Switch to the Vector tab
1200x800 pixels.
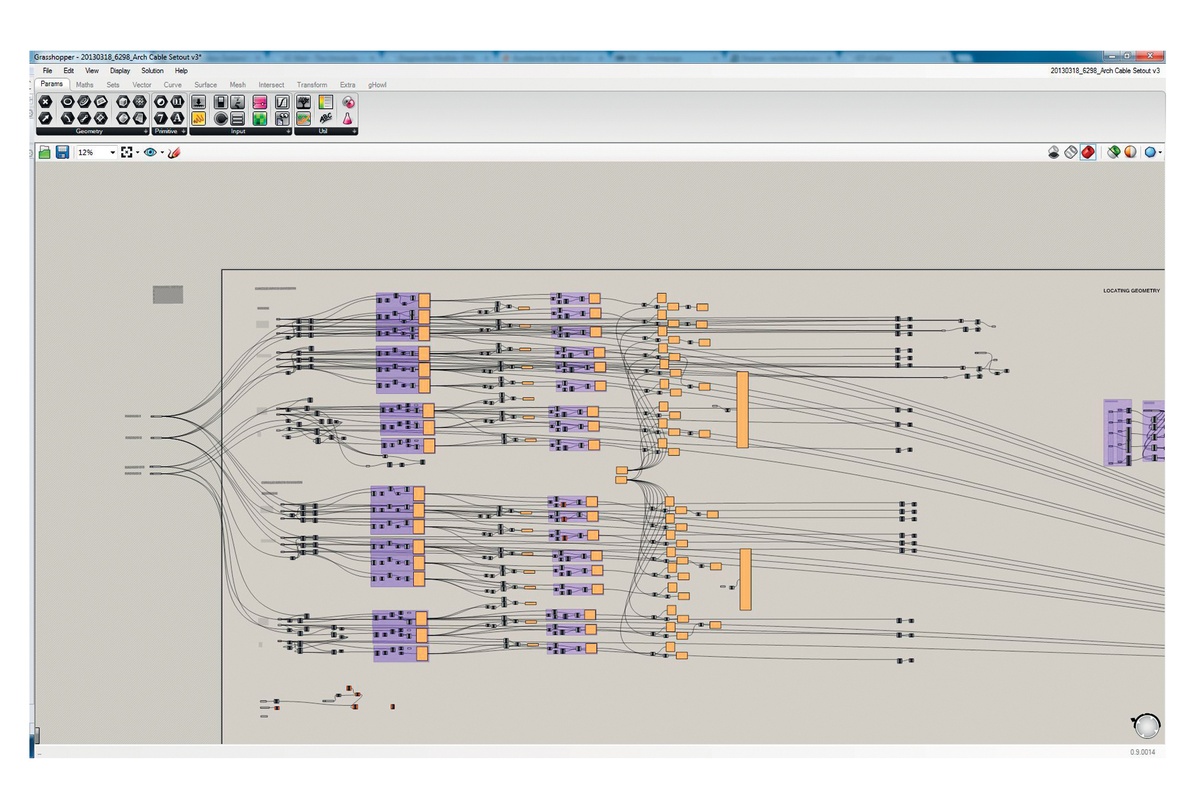(x=142, y=85)
